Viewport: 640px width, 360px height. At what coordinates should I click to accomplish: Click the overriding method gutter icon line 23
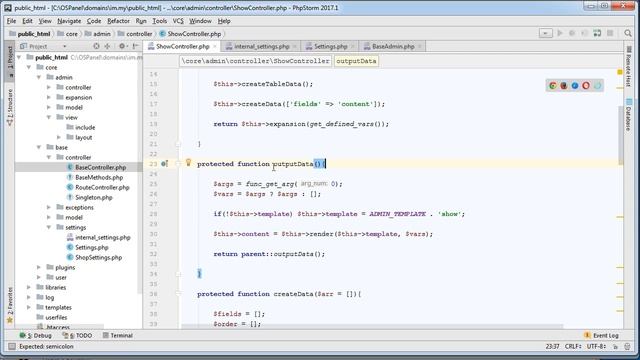tap(164, 164)
